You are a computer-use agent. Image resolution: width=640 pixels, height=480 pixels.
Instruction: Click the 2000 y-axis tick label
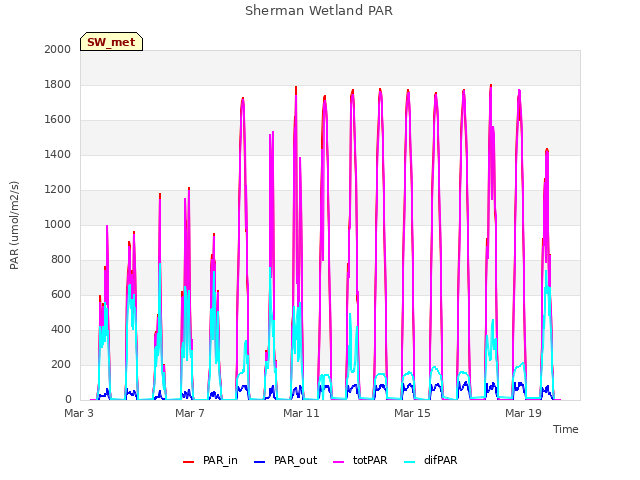coord(58,49)
